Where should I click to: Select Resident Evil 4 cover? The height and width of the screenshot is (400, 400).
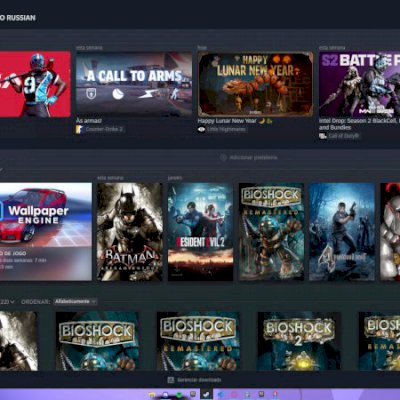click(x=342, y=231)
